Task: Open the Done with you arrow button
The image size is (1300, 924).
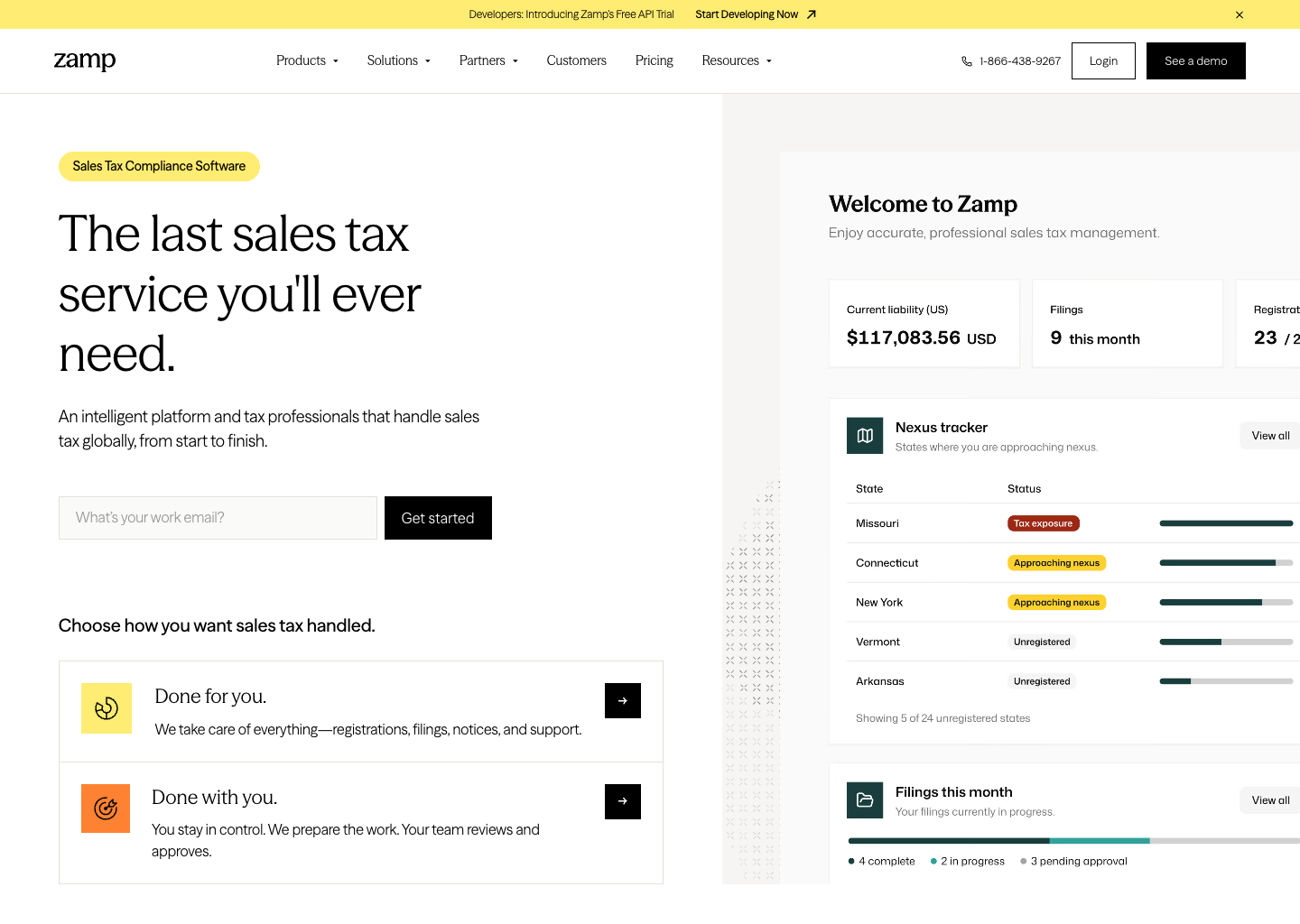Action: (x=623, y=801)
